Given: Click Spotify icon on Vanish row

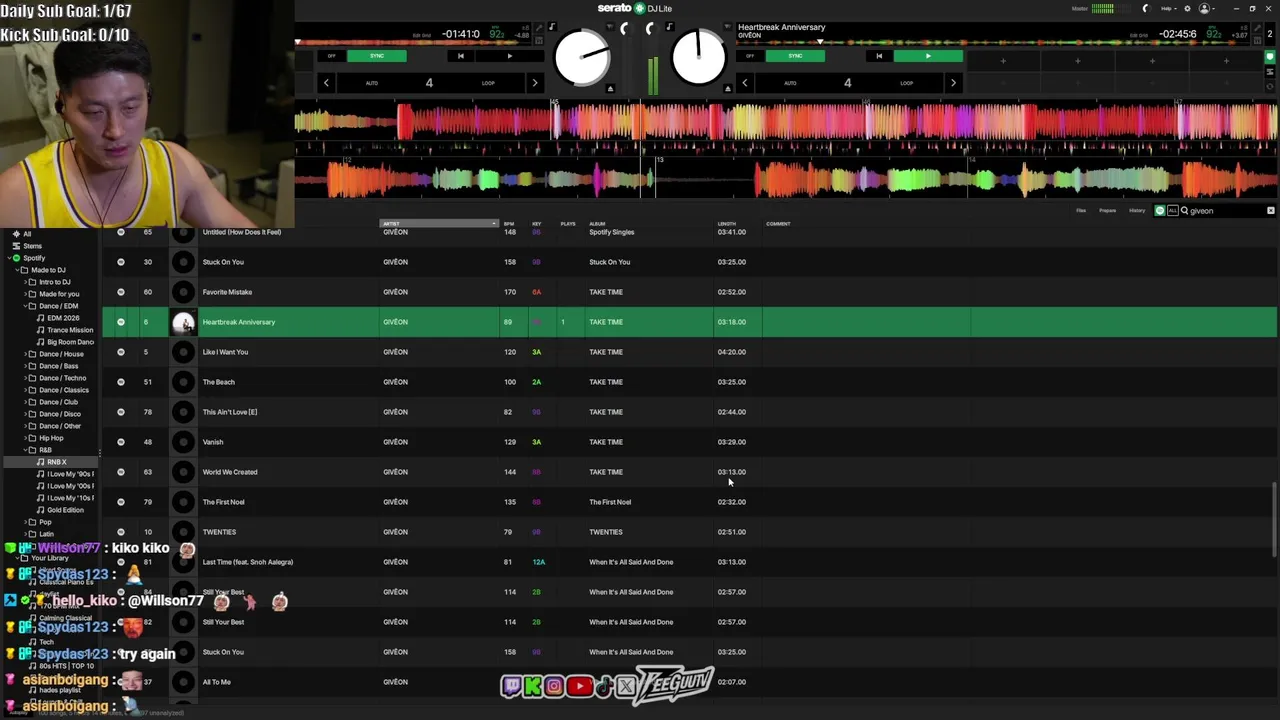Looking at the screenshot, I should click(121, 442).
